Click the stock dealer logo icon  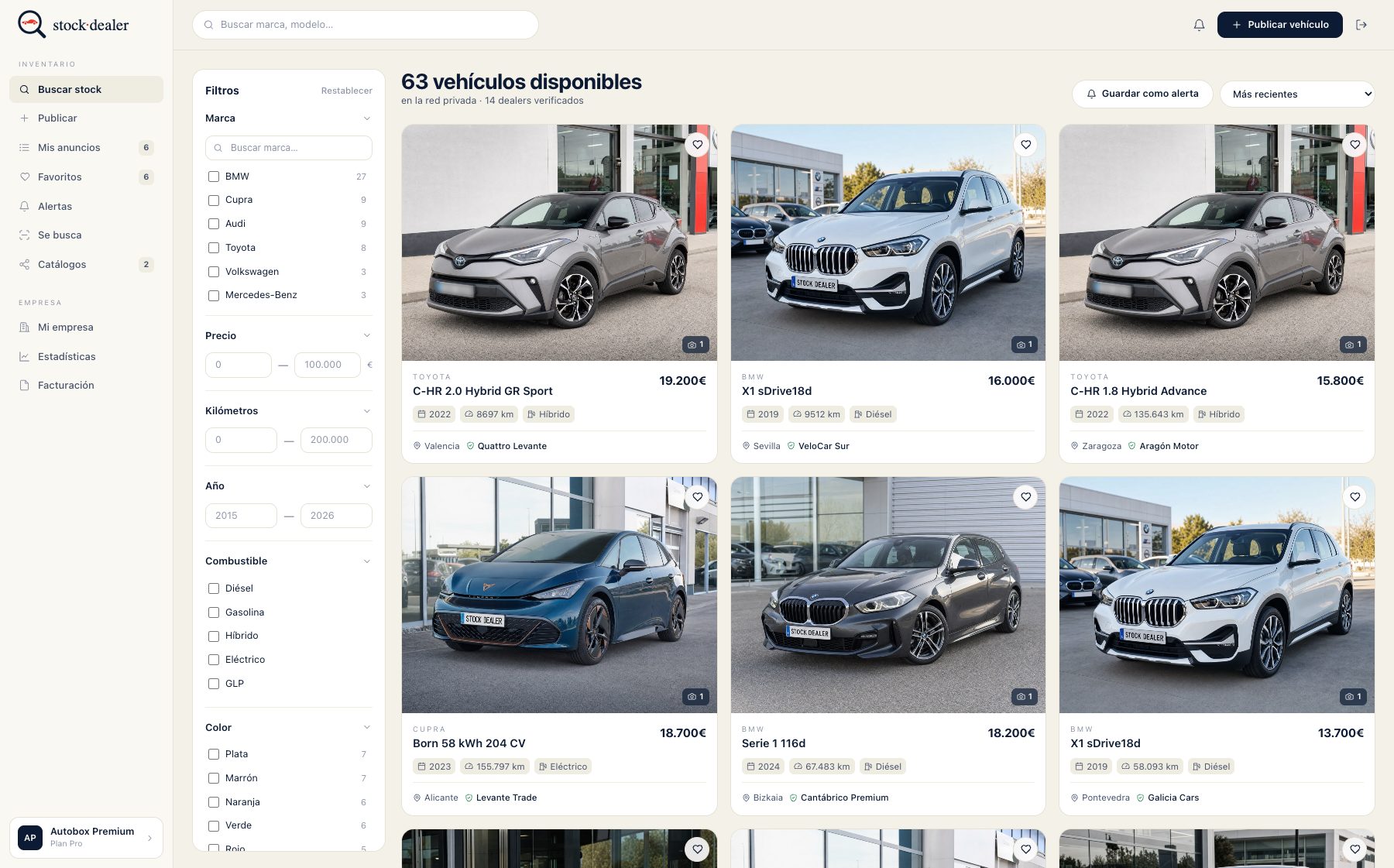pos(32,24)
